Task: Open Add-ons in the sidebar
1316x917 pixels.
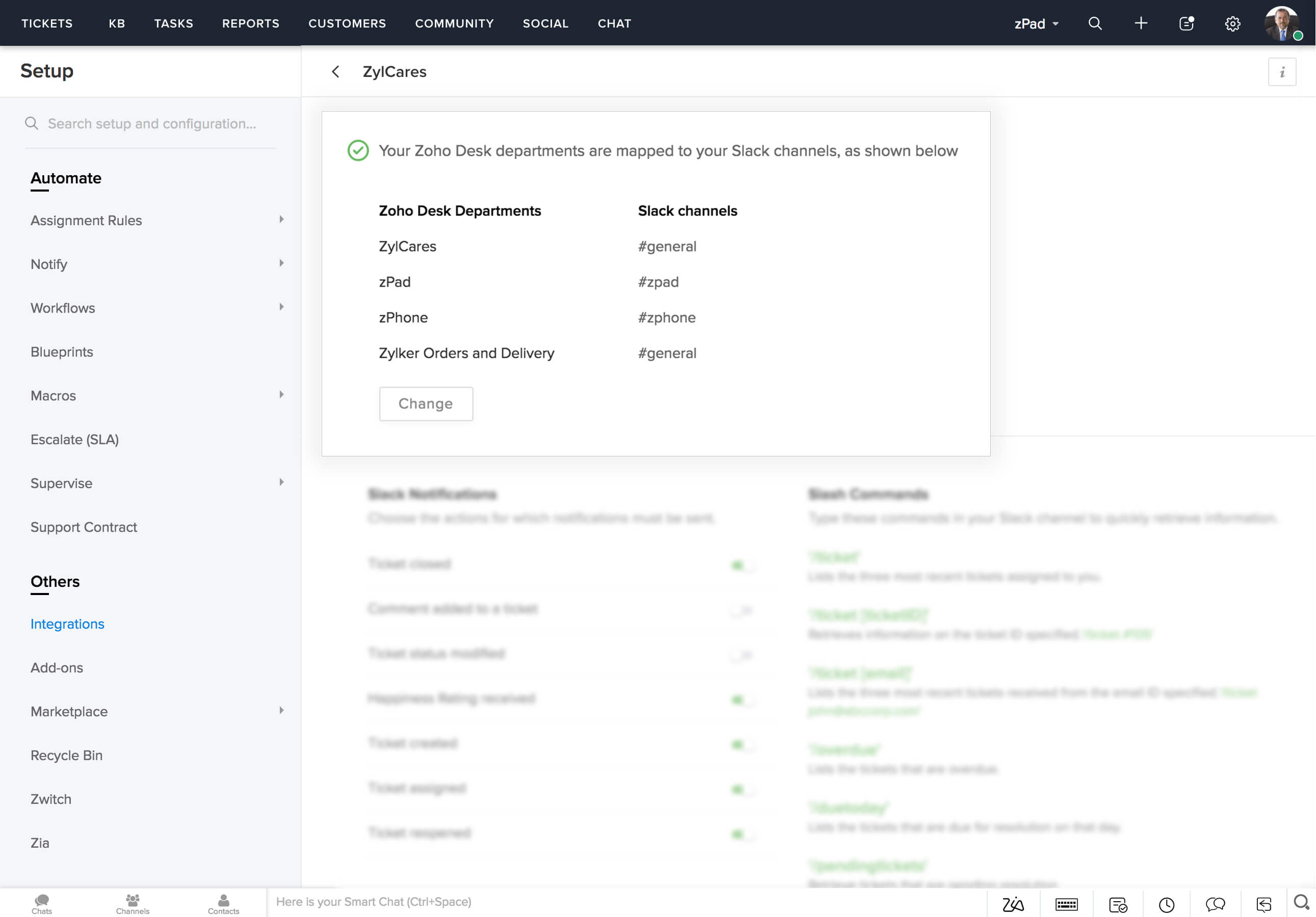Action: click(x=57, y=668)
